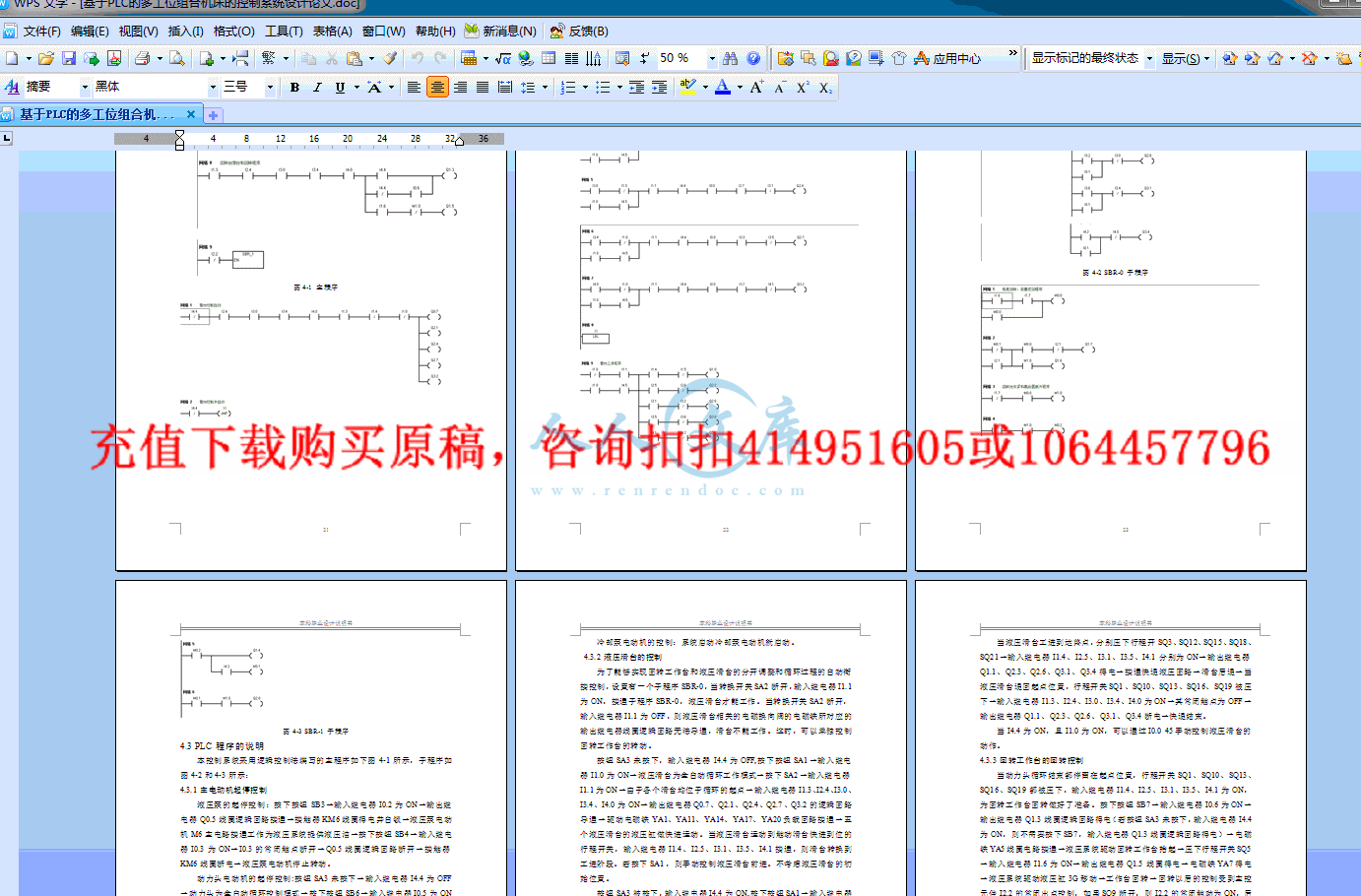The width and height of the screenshot is (1361, 896).
Task: Insert a formula with the square root icon
Action: point(503,59)
